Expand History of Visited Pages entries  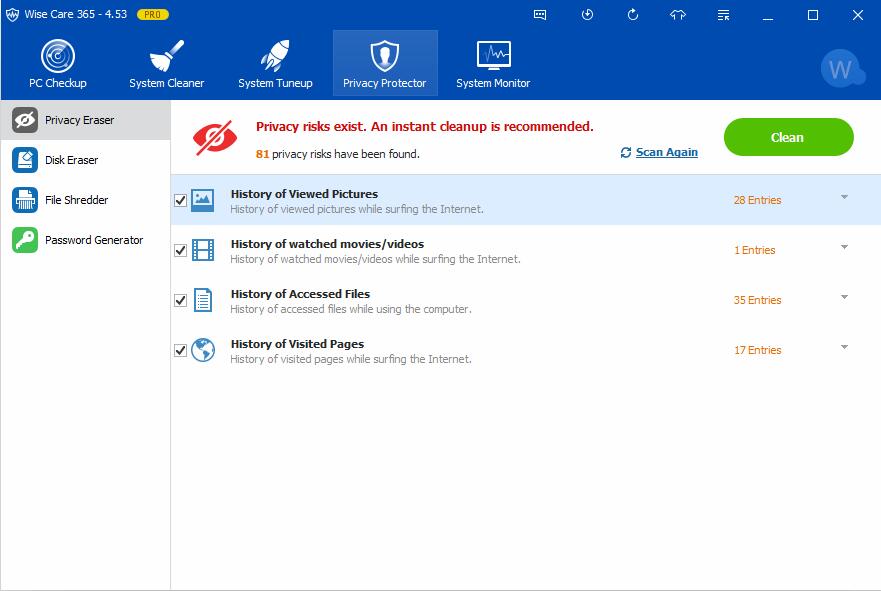coord(844,347)
